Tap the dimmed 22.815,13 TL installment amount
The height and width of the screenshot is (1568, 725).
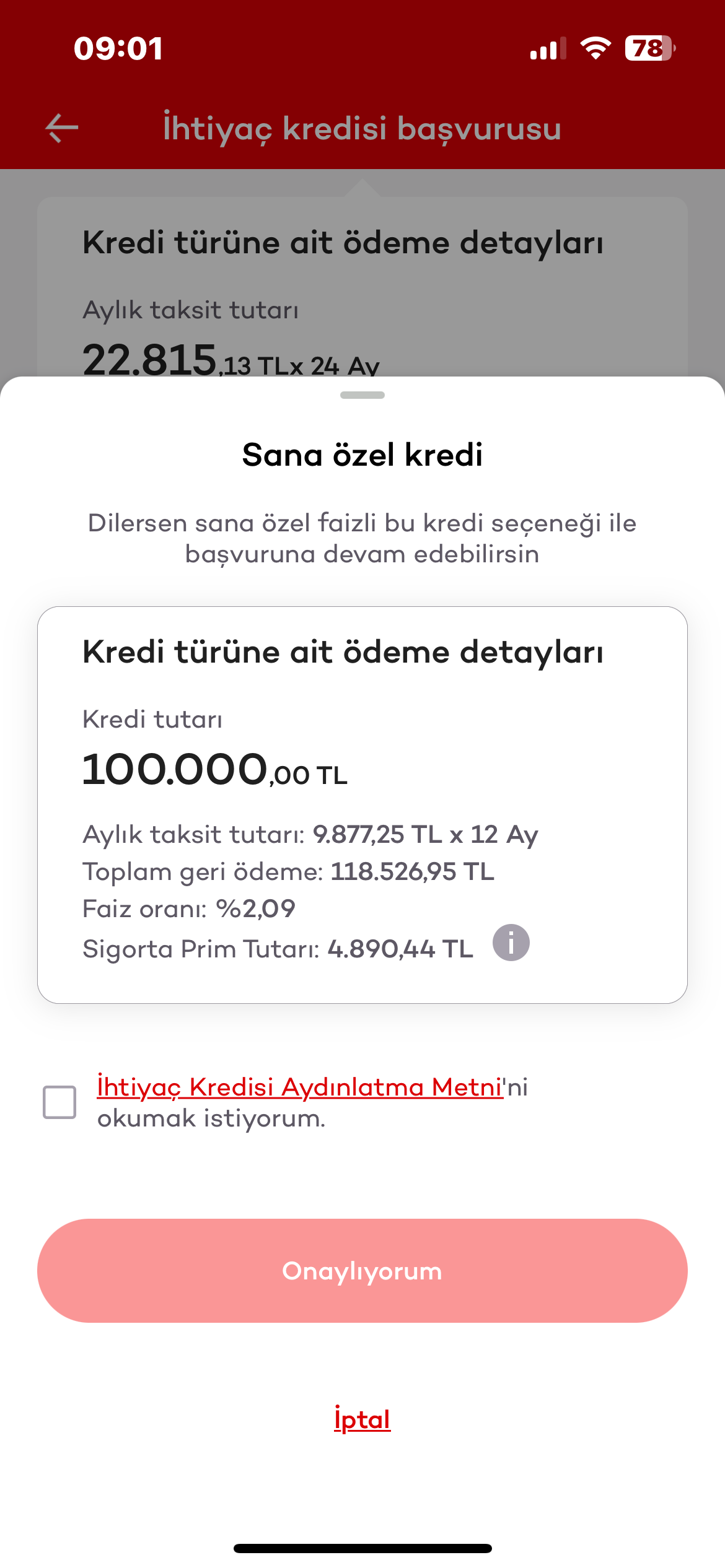coord(229,360)
